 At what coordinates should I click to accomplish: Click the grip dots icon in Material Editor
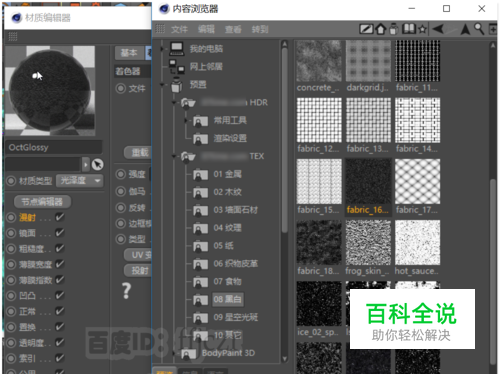tap(13, 36)
